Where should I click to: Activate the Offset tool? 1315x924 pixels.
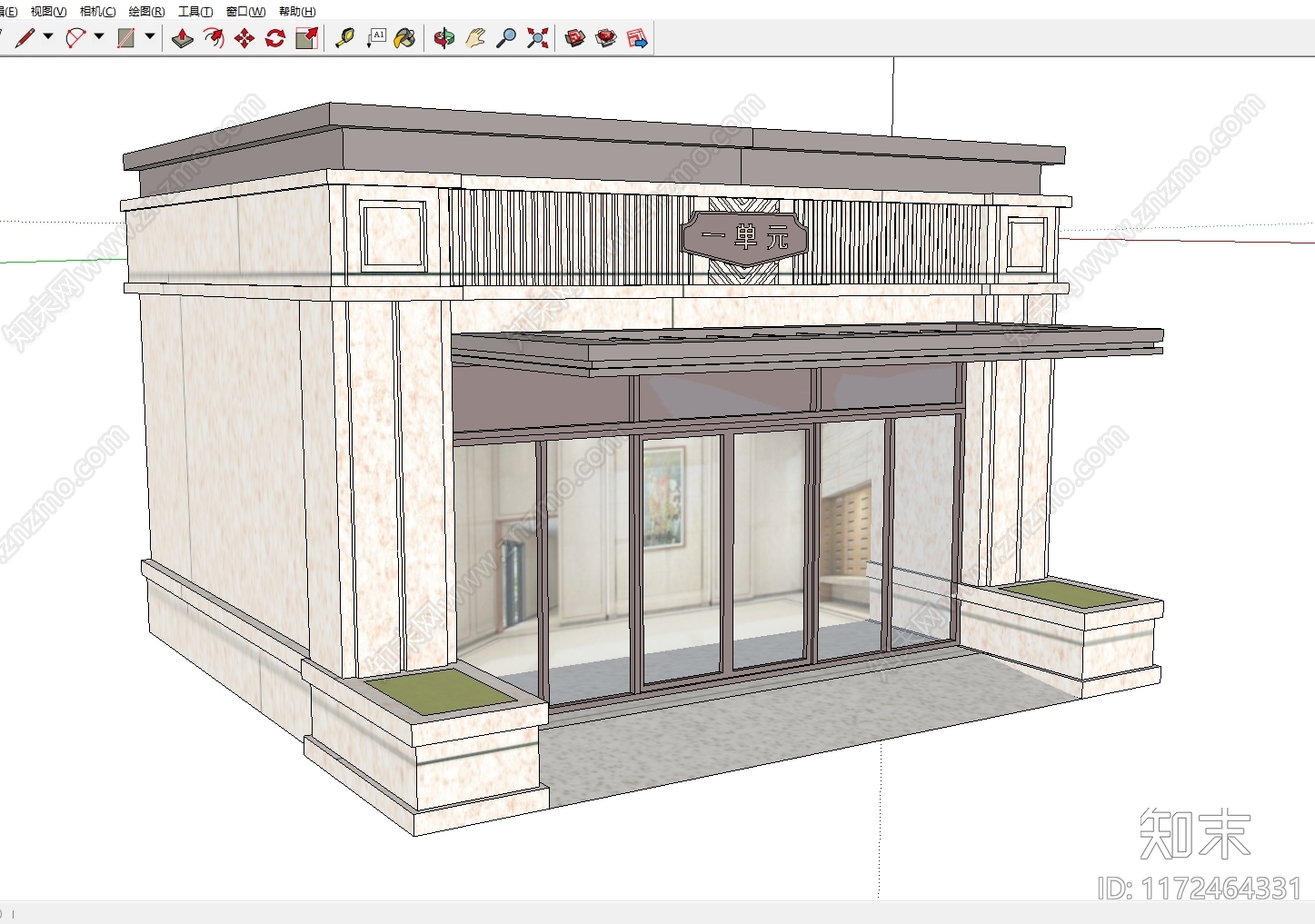214,38
